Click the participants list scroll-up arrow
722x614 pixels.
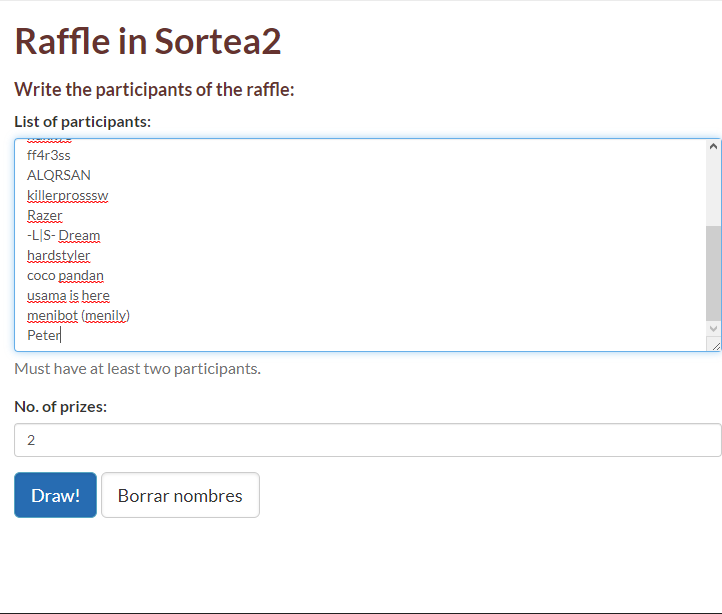[x=713, y=146]
